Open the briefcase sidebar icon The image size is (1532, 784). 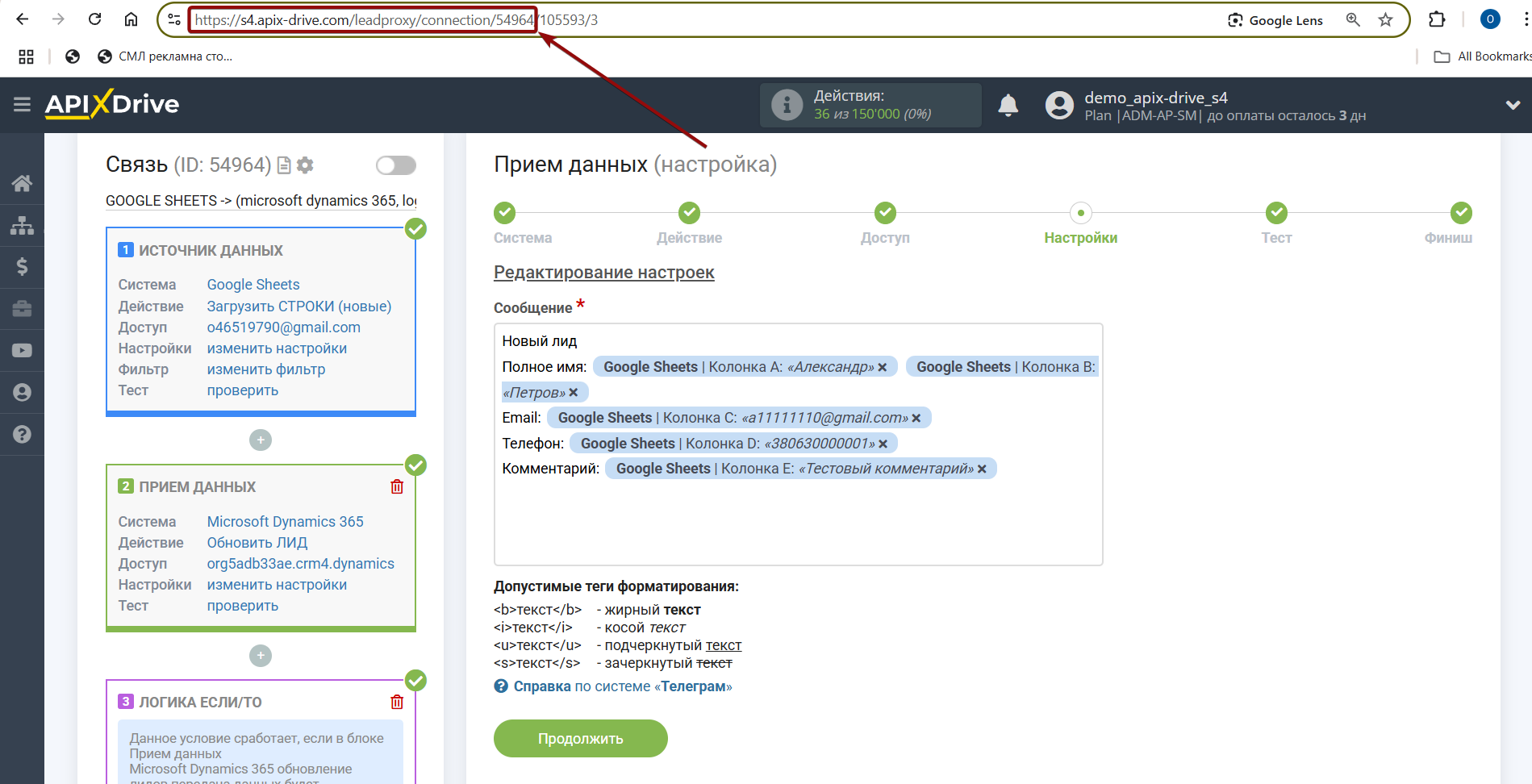pos(22,308)
